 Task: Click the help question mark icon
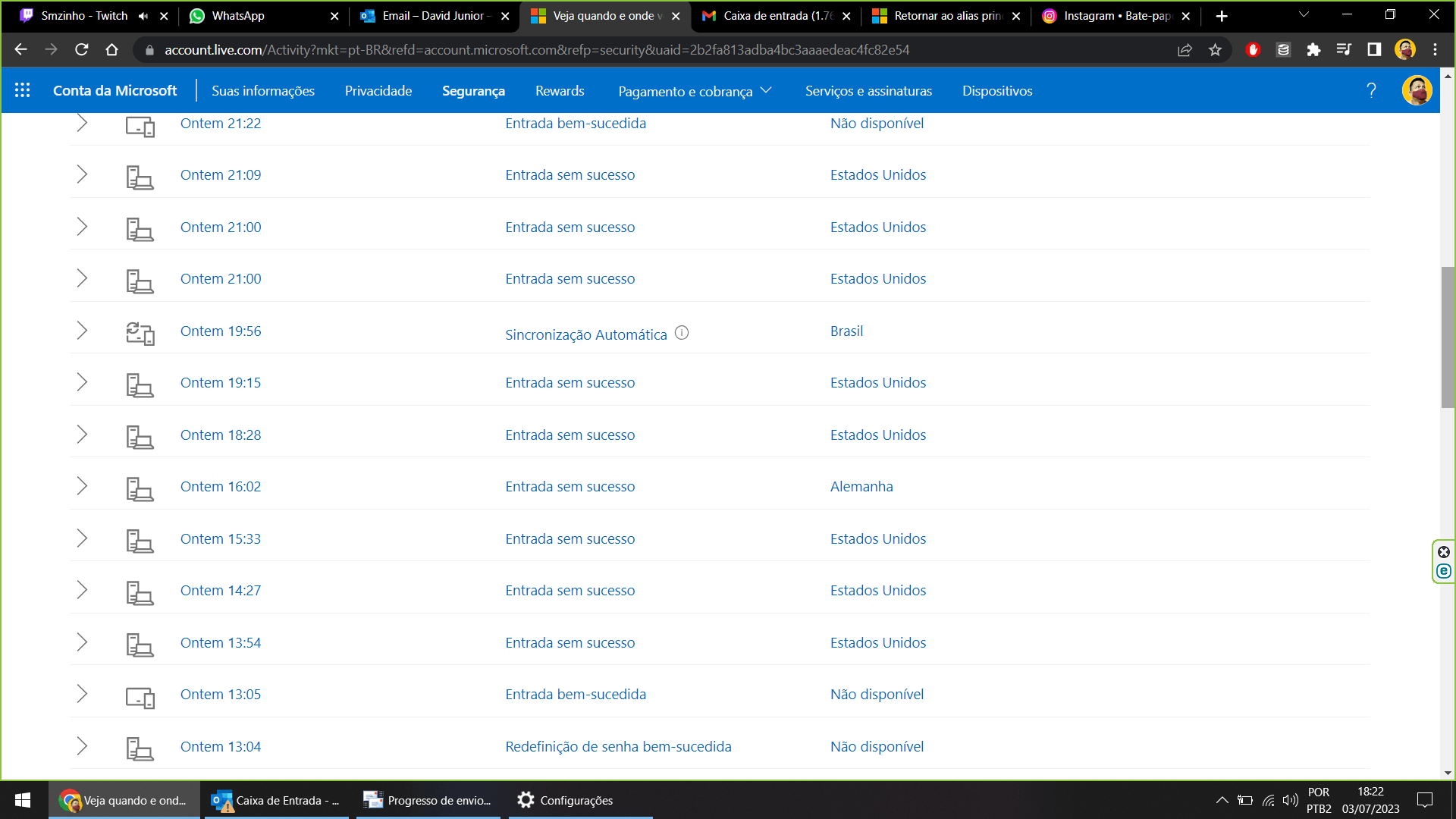pos(1371,90)
